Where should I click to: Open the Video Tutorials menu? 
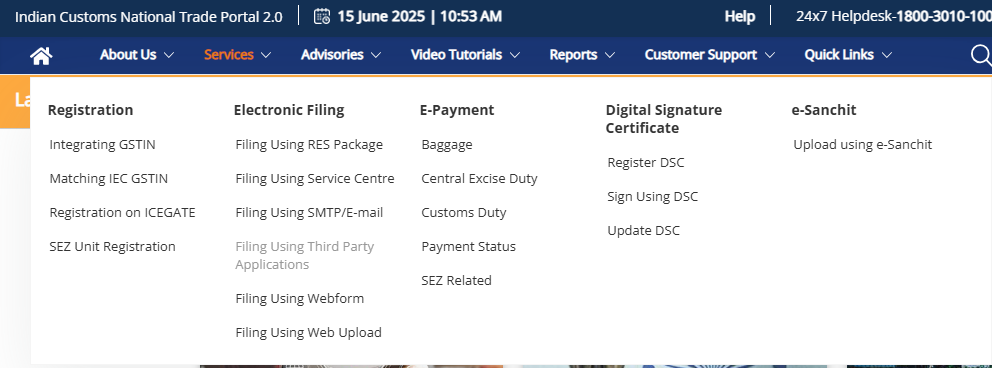point(456,55)
